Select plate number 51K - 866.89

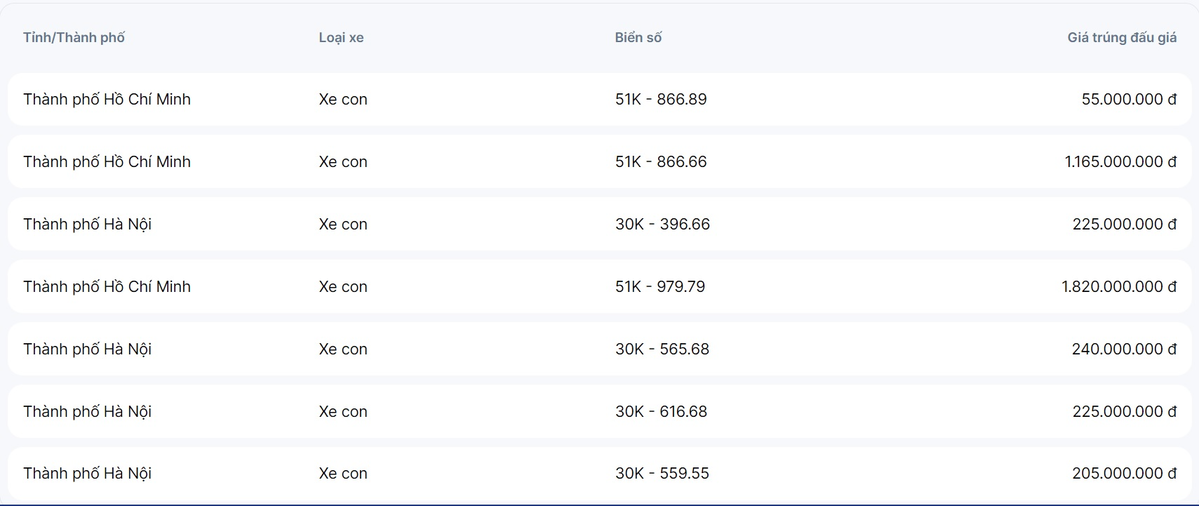pyautogui.click(x=660, y=100)
